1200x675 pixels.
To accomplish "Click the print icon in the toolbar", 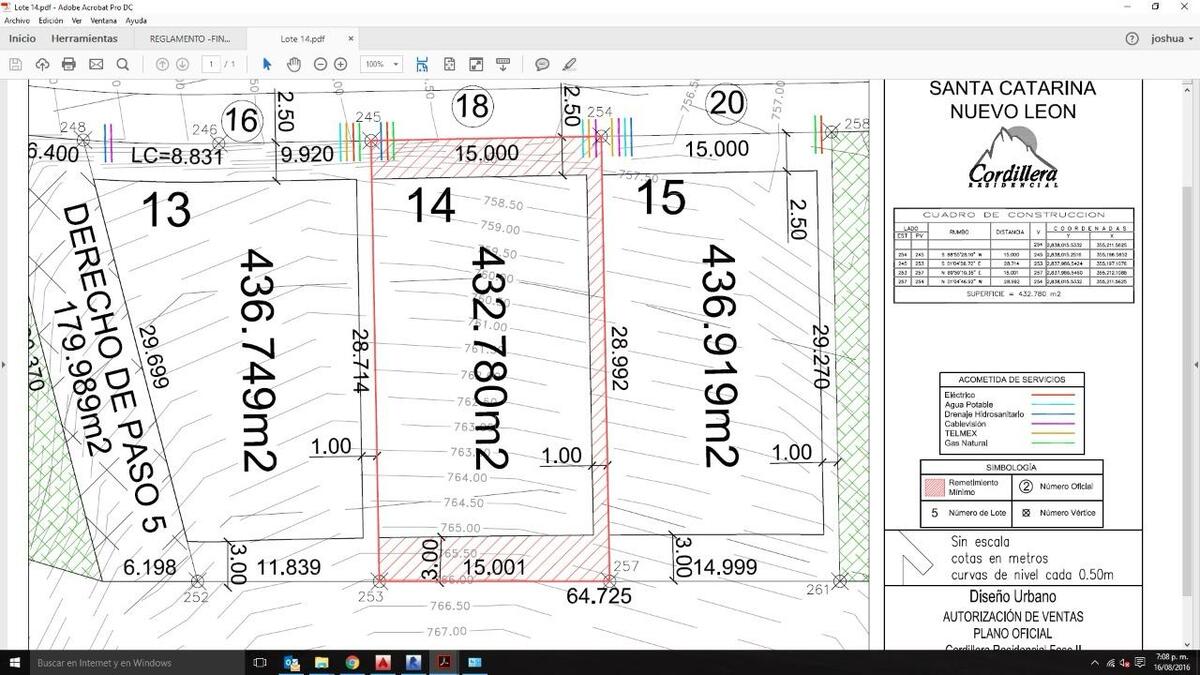I will pyautogui.click(x=69, y=64).
